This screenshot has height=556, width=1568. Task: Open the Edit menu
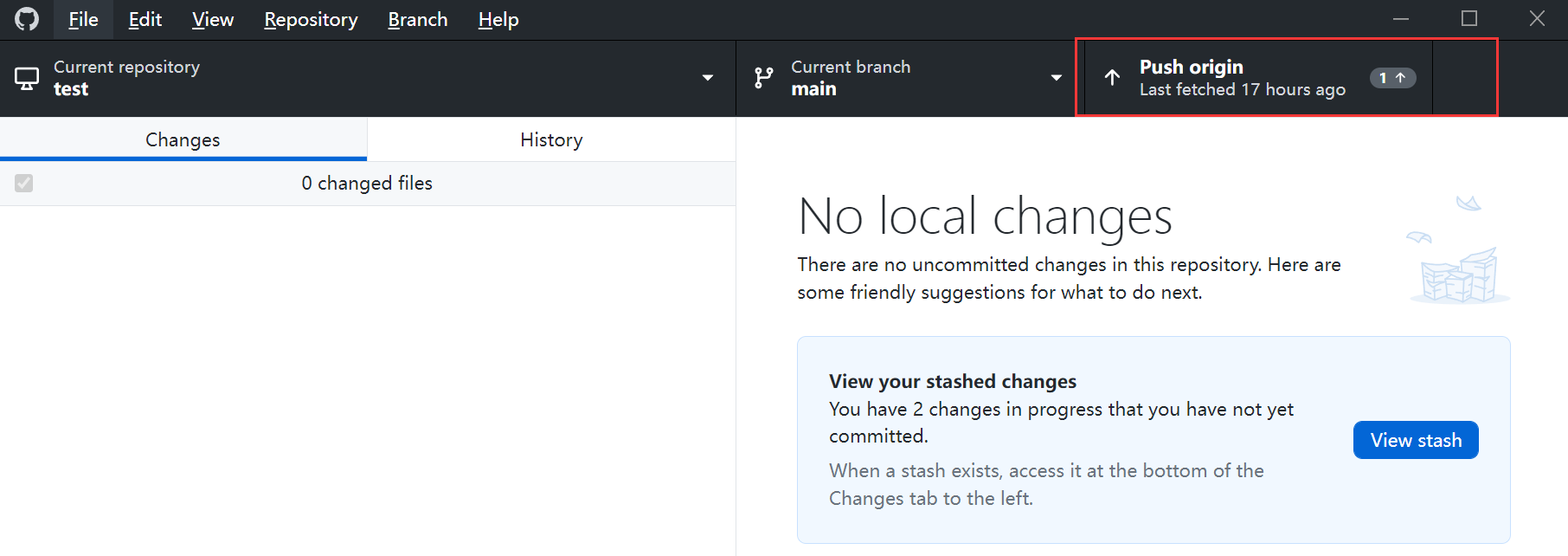(145, 19)
